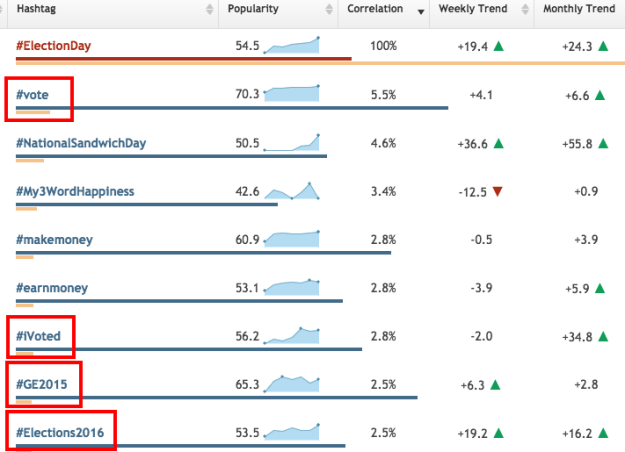The height and width of the screenshot is (452, 625).
Task: Click green monthly trend arrow for #IVoted
Action: (x=600, y=336)
